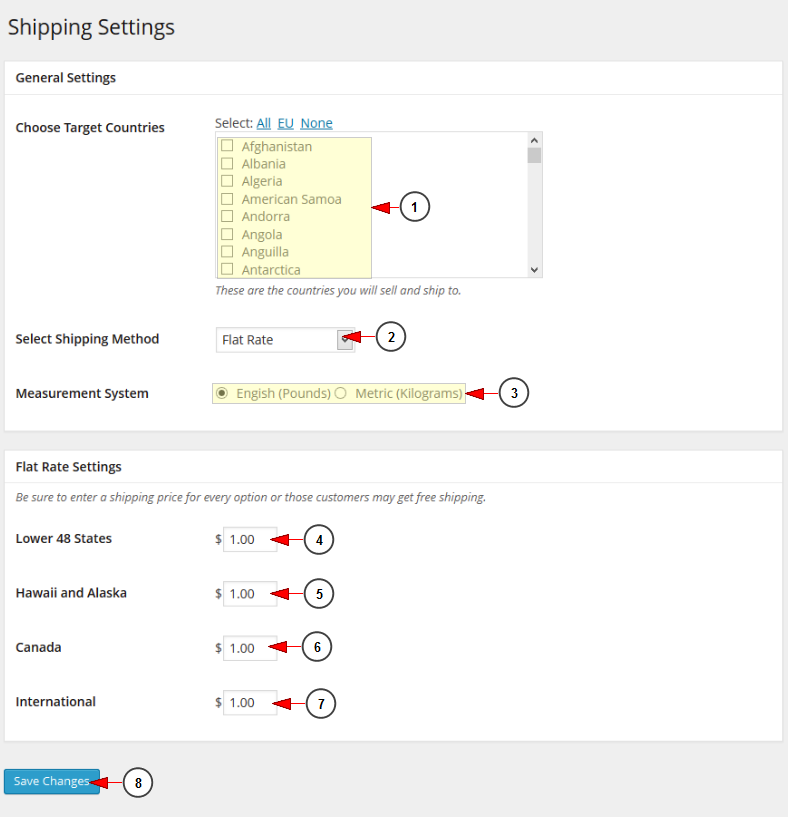Viewport: 788px width, 817px height.
Task: Click the None selection link
Action: 316,123
